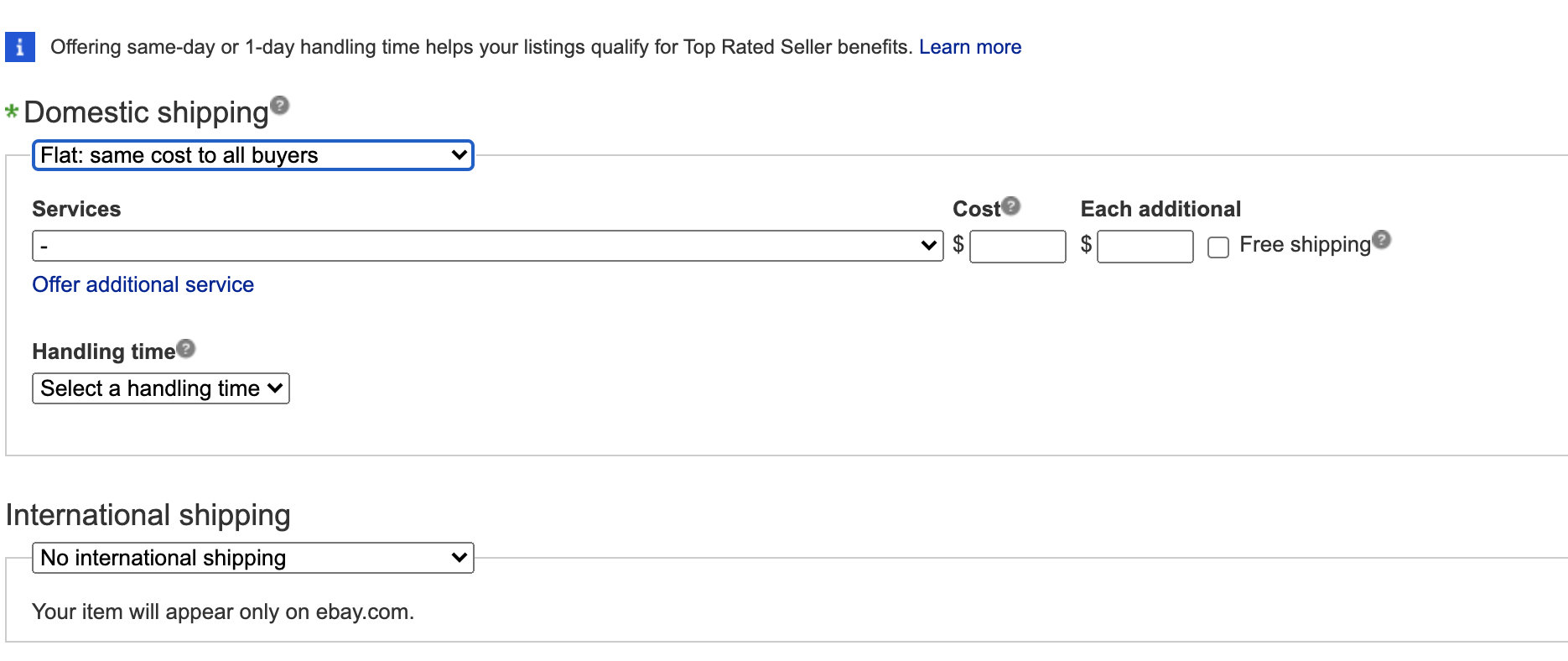Viewport: 1568px width, 661px height.
Task: Click the Handling time help icon
Action: 186,348
